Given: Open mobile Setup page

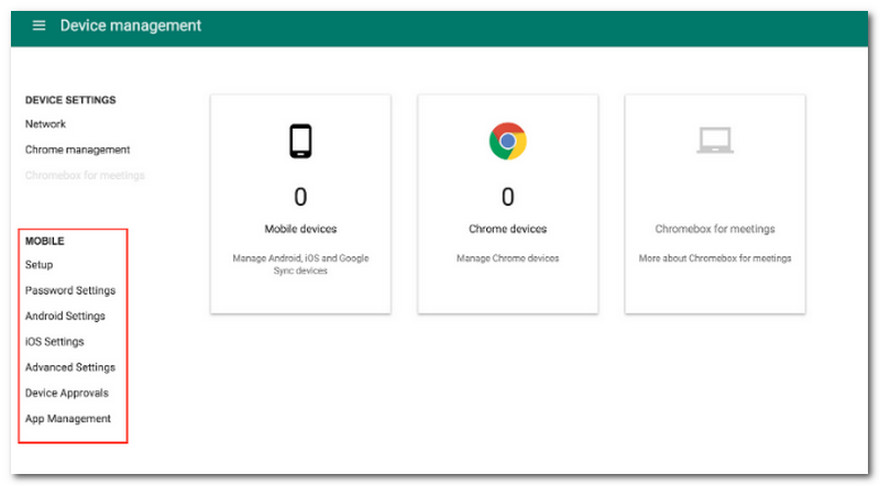Looking at the screenshot, I should pyautogui.click(x=39, y=265).
